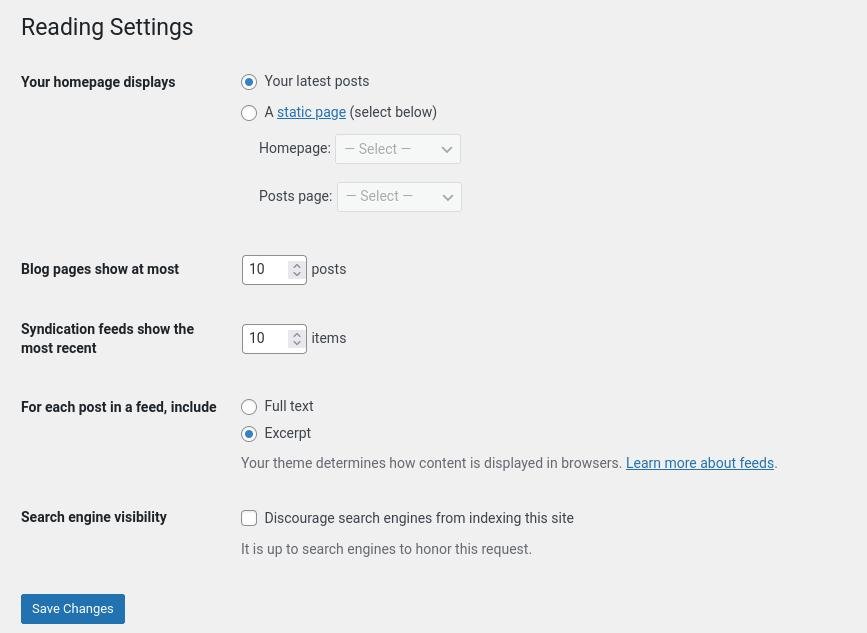
Task: Expand the Posts page select dropdown
Action: click(x=399, y=196)
